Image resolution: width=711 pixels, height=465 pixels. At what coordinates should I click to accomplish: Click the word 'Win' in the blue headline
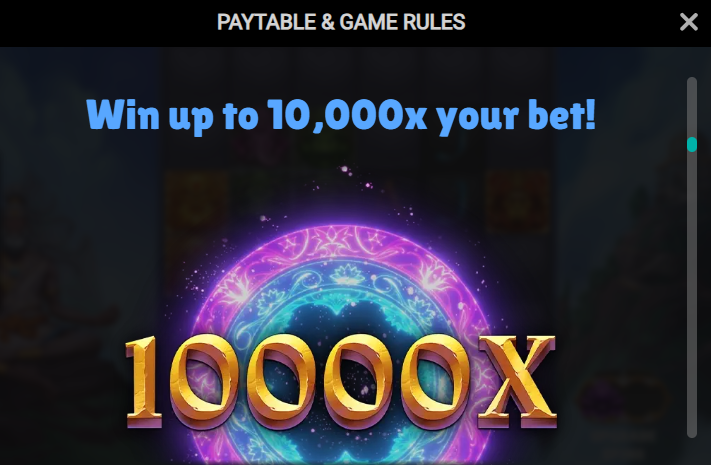123,114
